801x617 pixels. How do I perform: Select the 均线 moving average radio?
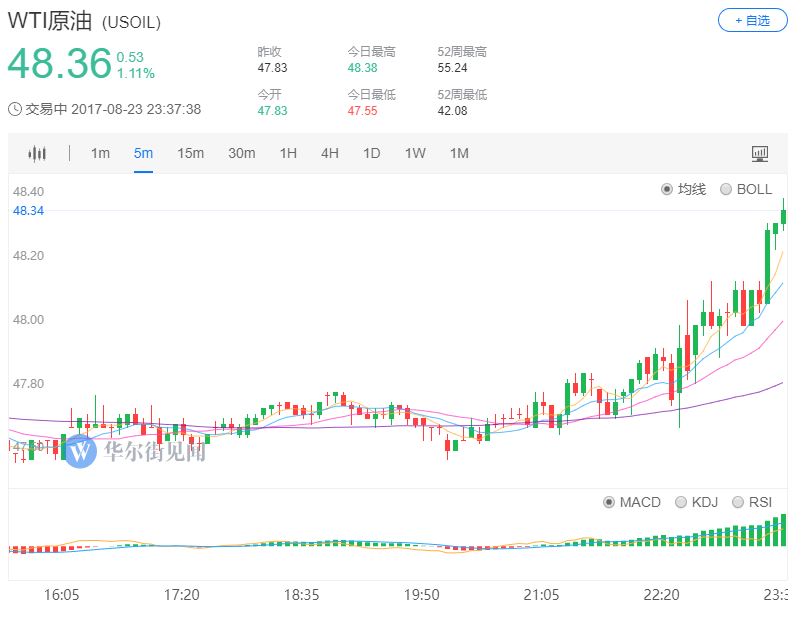coord(666,189)
